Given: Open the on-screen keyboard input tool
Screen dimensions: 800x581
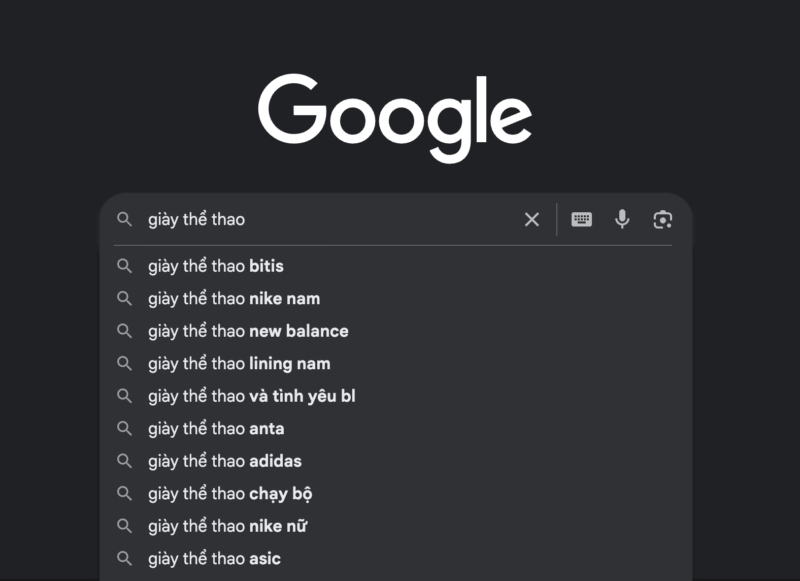Looking at the screenshot, I should pyautogui.click(x=582, y=220).
